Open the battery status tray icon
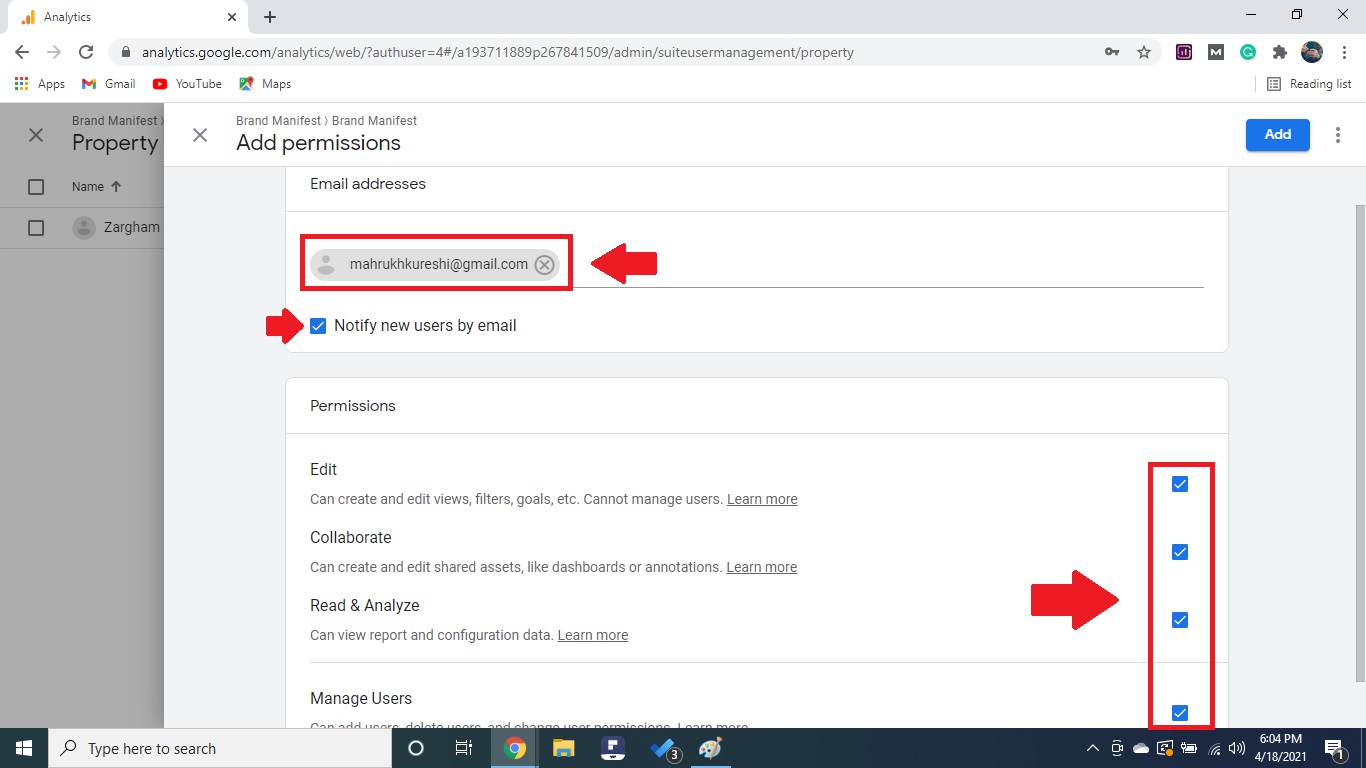 (1190, 748)
